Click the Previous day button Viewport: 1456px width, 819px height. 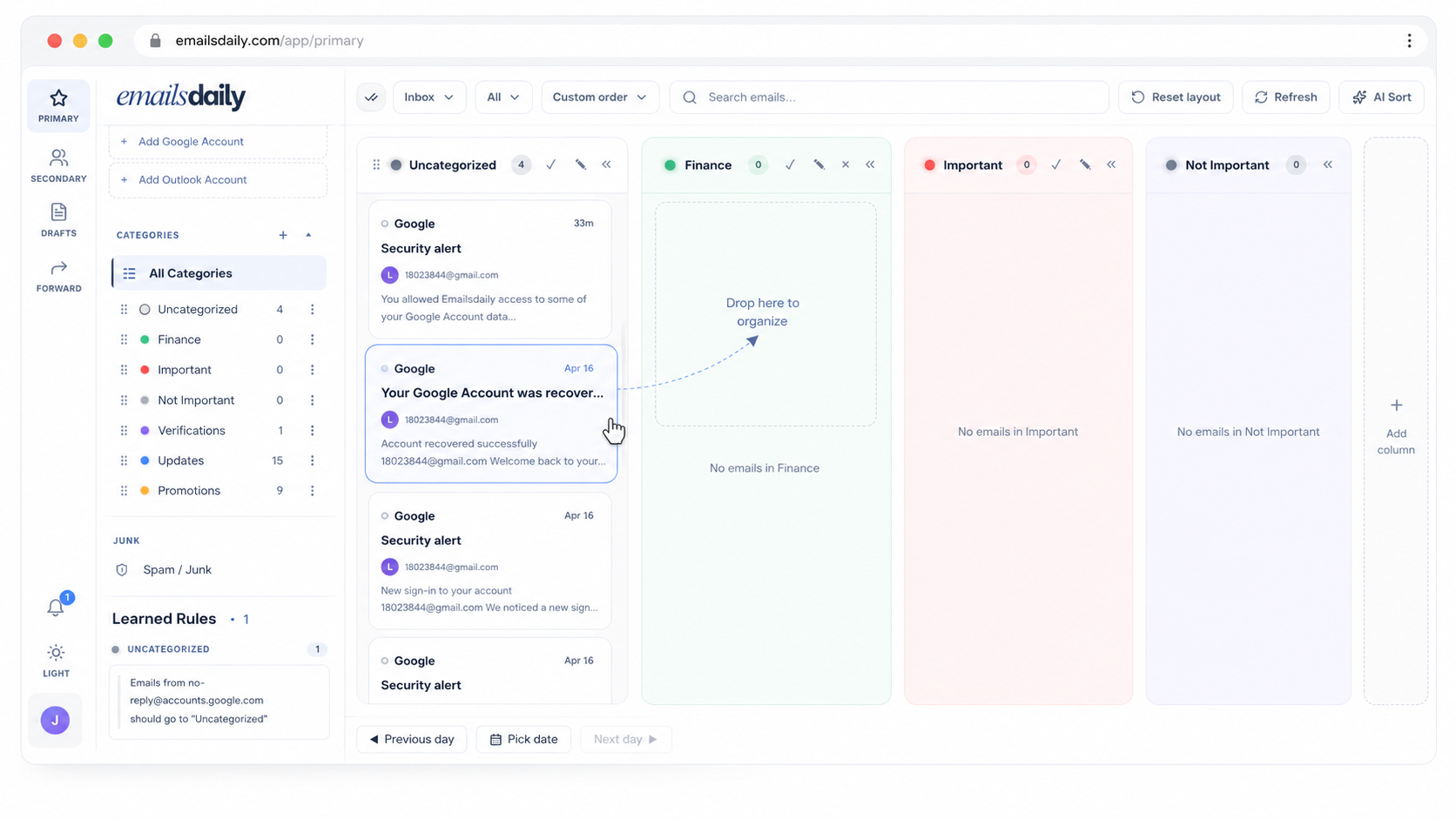click(x=412, y=740)
